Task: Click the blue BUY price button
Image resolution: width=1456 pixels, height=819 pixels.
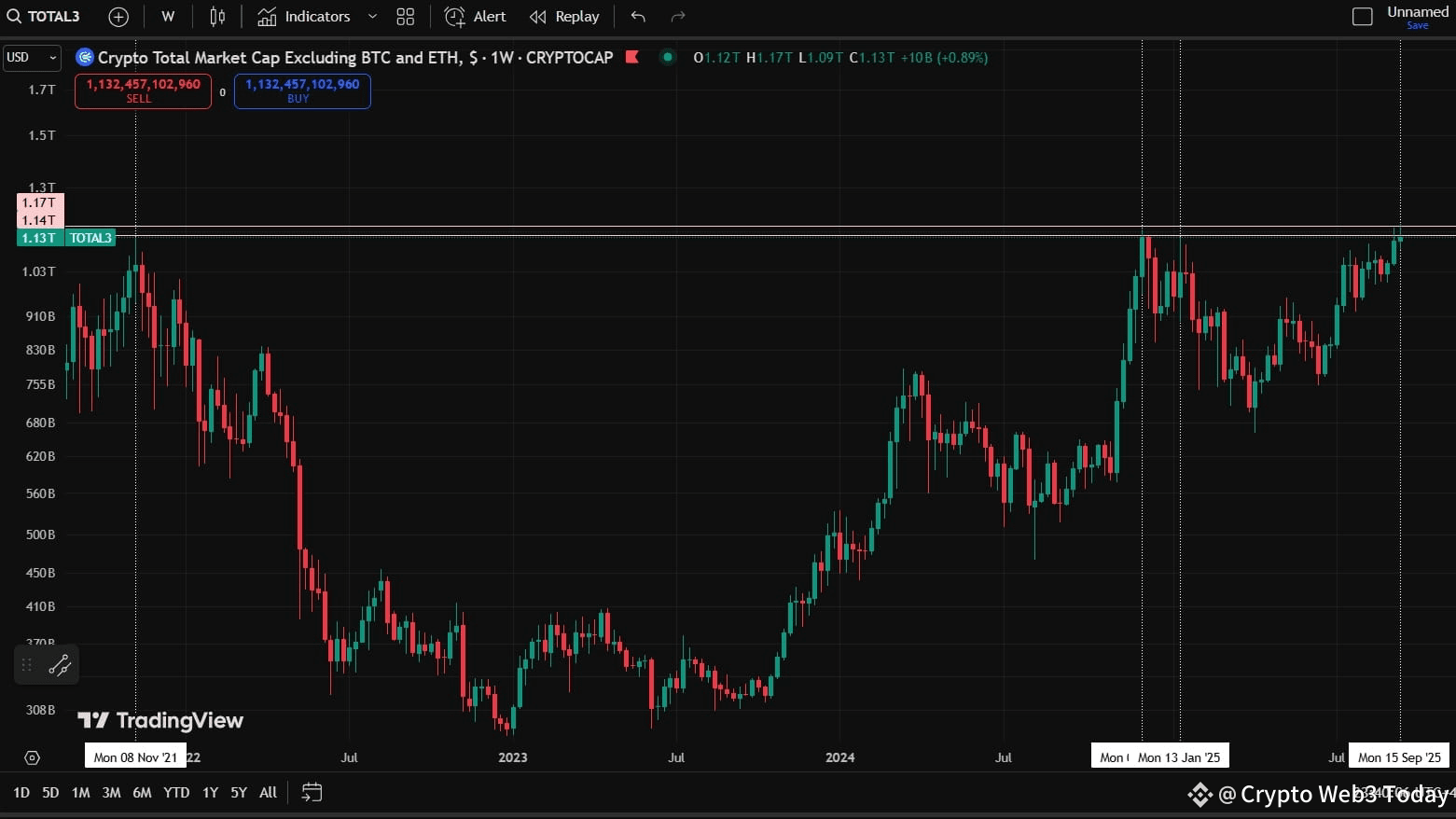Action: pos(302,90)
